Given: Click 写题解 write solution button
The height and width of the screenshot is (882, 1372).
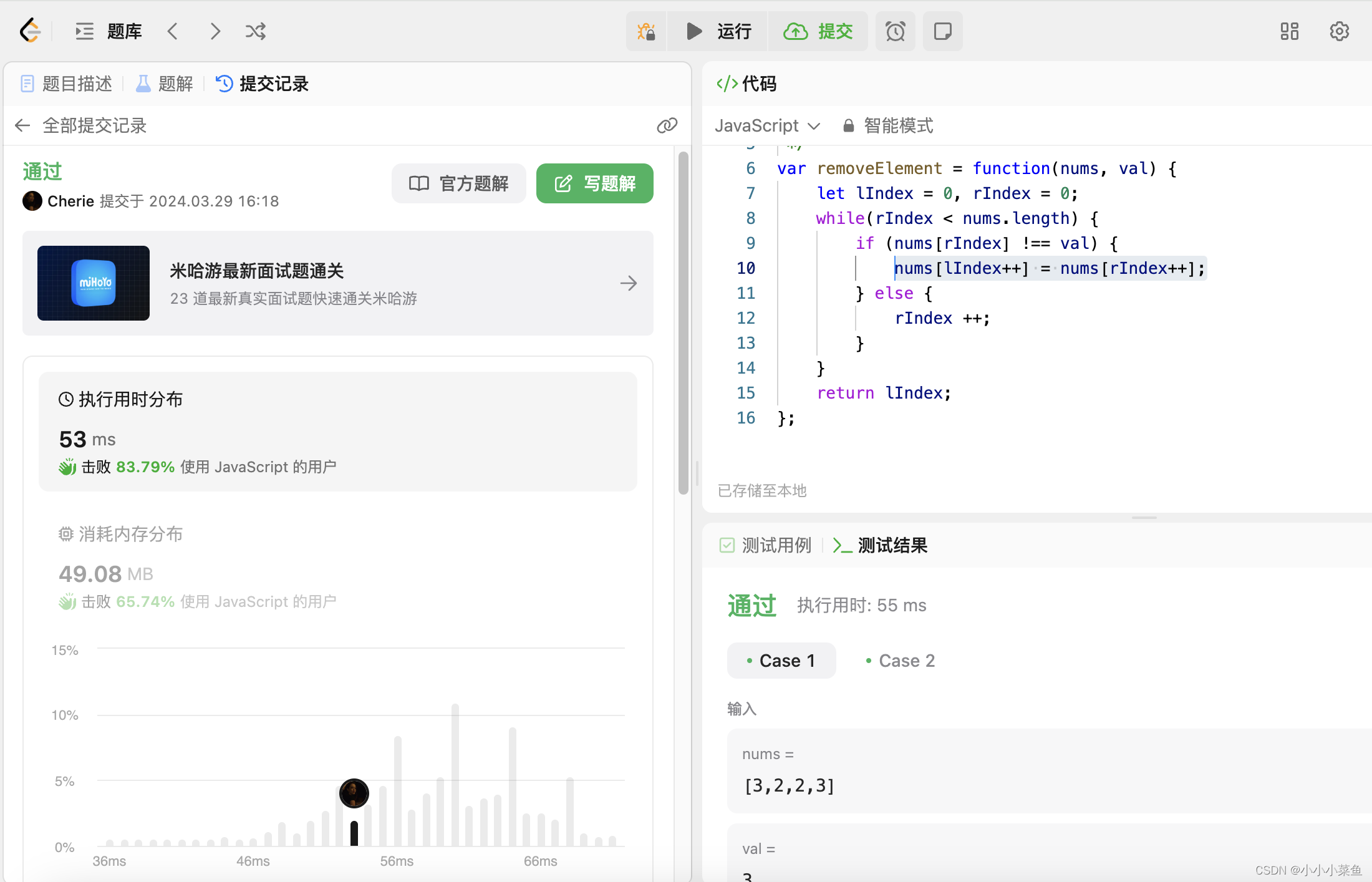Looking at the screenshot, I should click(x=594, y=183).
